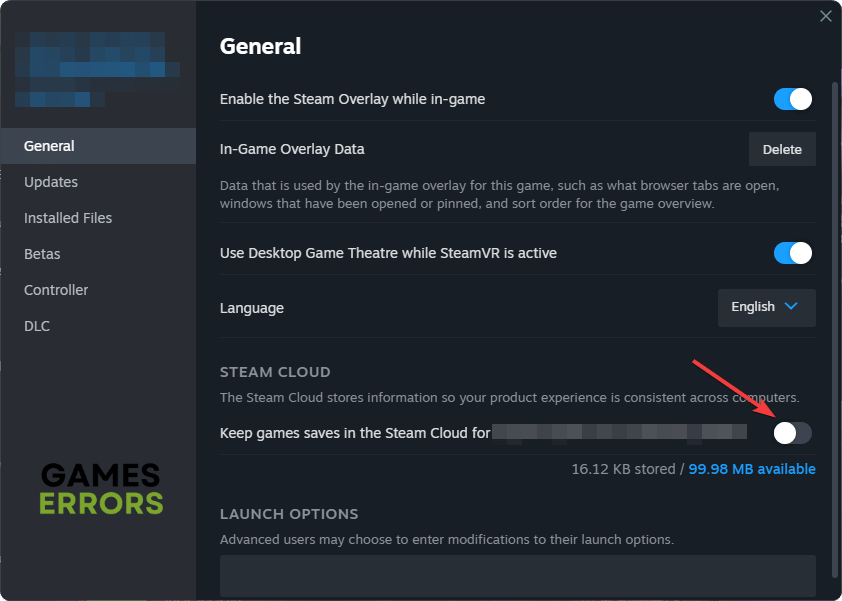Go to the Betas tab
This screenshot has height=601, width=842.
[x=42, y=254]
